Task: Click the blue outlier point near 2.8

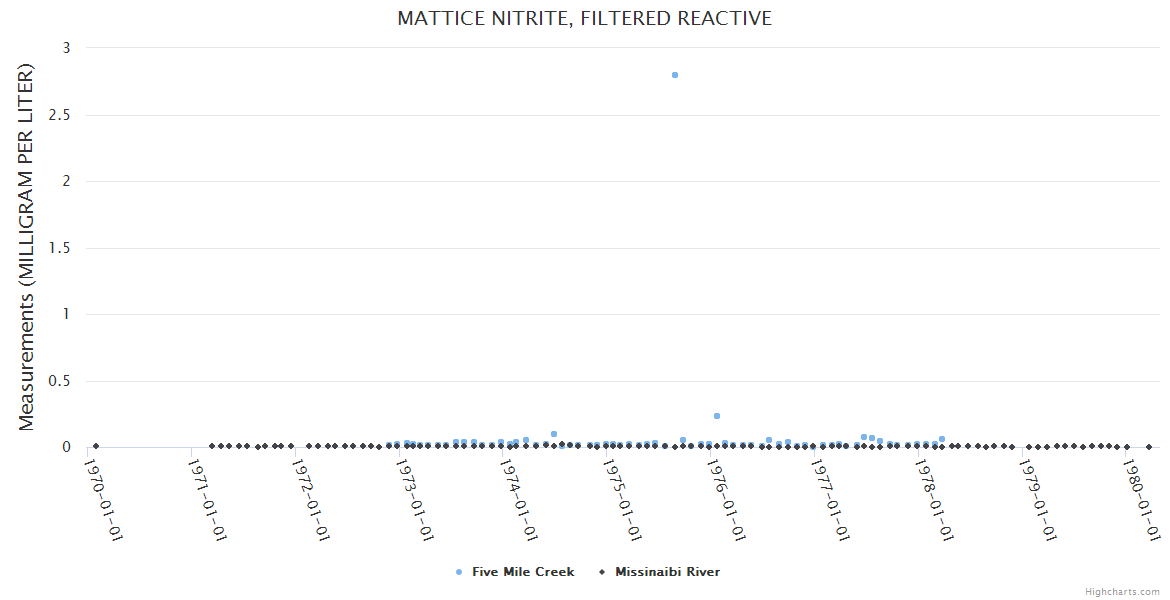Action: 675,75
